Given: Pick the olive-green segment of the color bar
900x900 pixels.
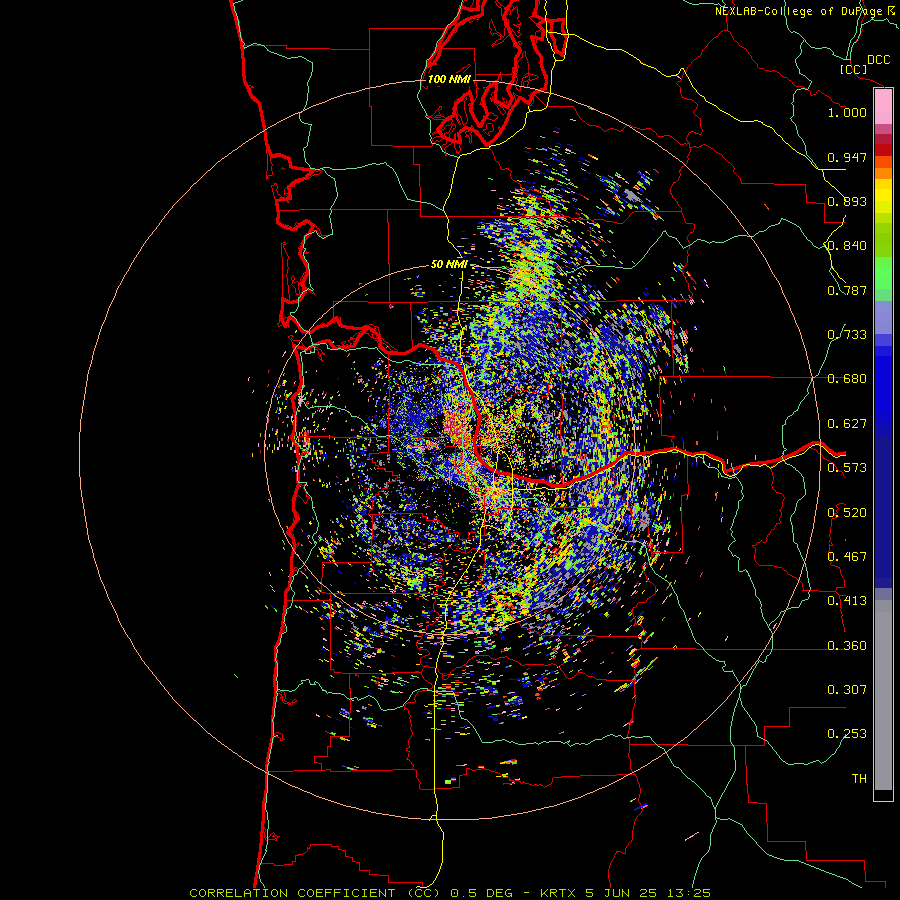Looking at the screenshot, I should [x=883, y=239].
